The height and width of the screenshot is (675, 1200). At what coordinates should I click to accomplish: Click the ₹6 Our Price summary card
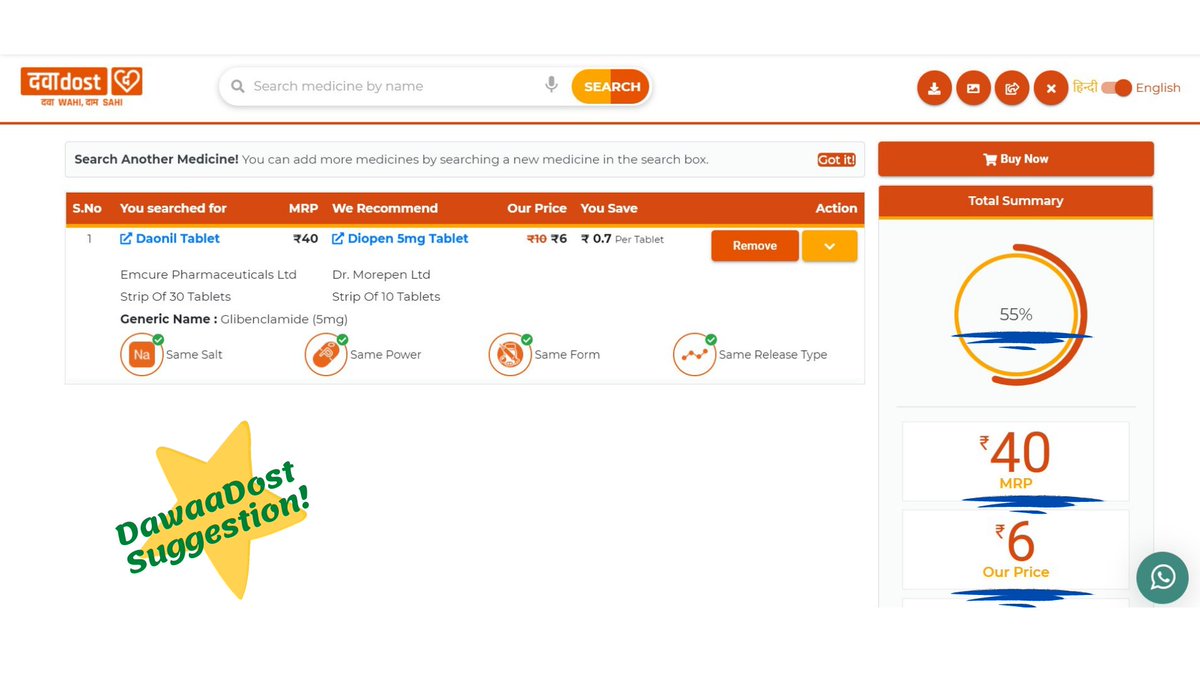tap(1016, 549)
